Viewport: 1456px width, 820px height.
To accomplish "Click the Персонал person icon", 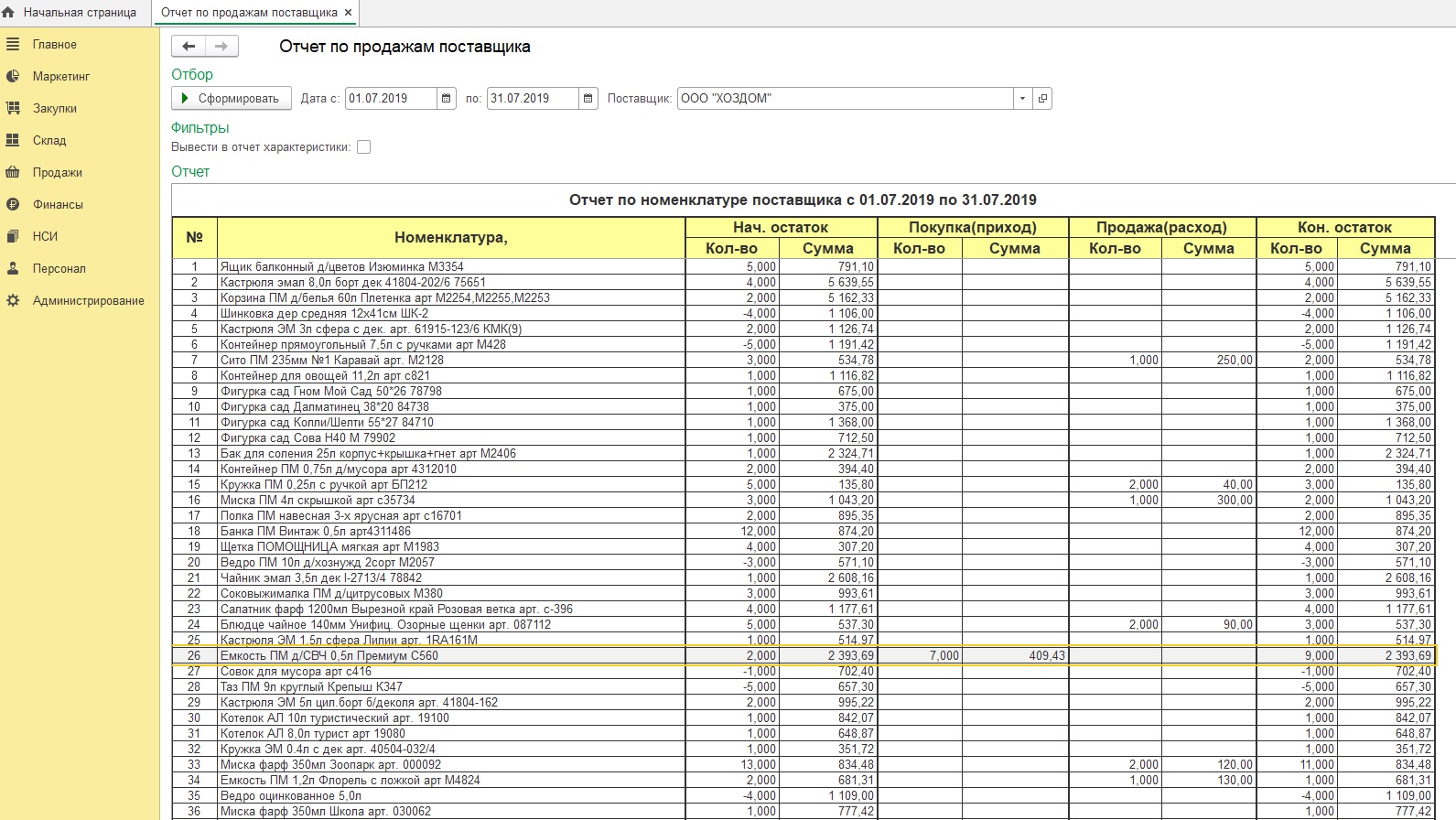I will point(13,268).
